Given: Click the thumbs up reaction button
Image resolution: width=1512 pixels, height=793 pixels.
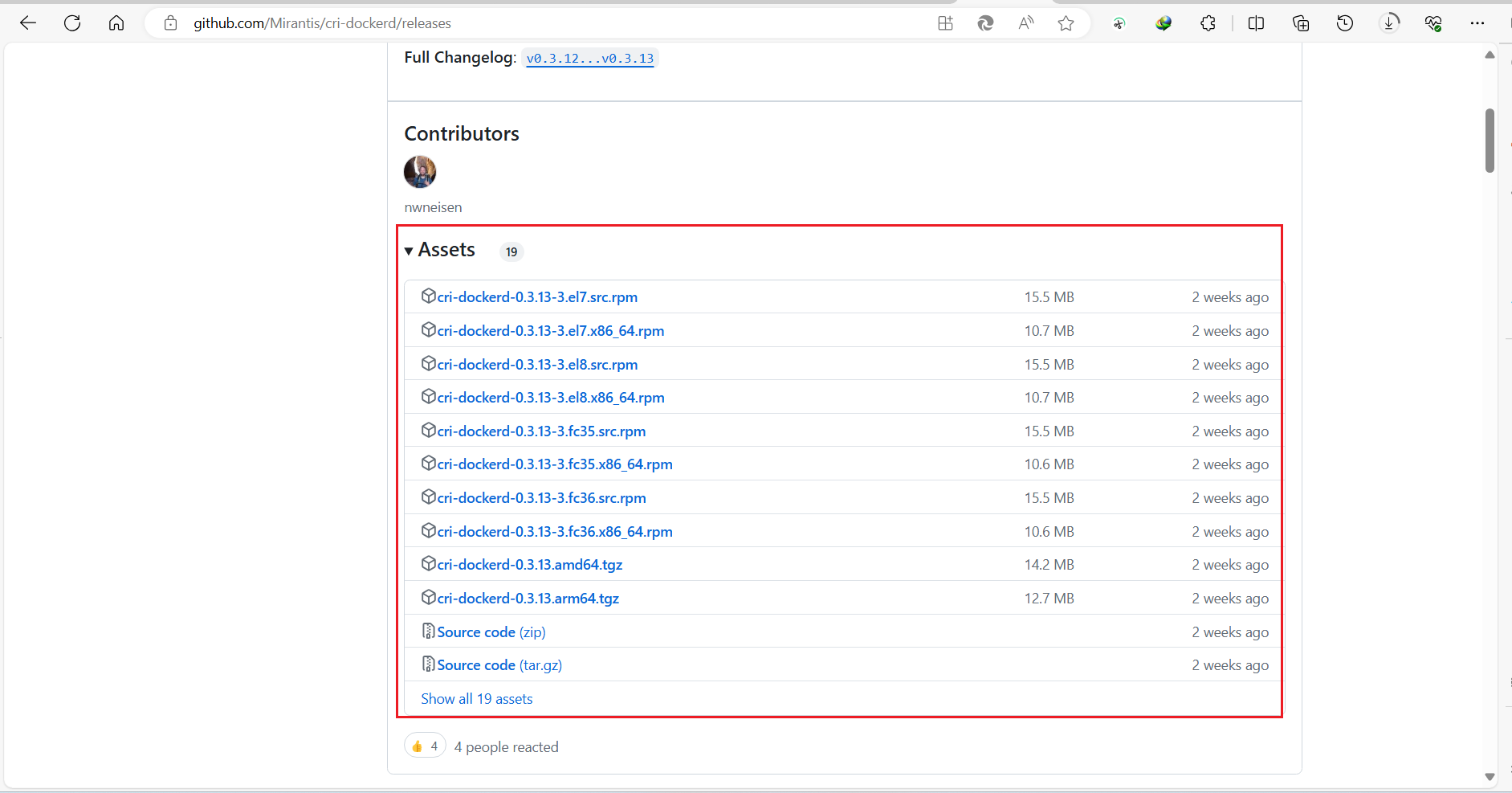Looking at the screenshot, I should (x=425, y=746).
